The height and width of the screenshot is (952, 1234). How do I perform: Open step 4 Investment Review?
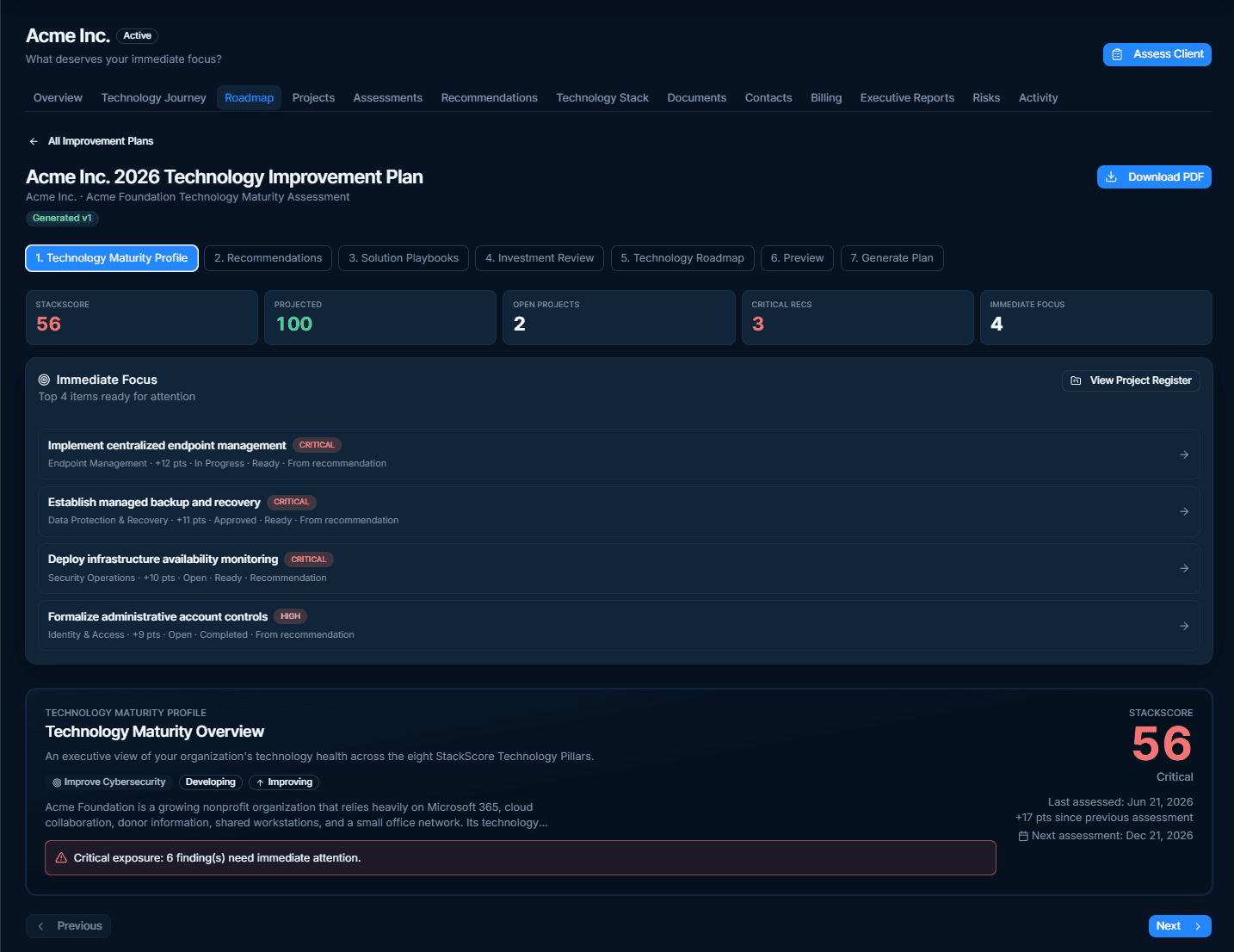click(540, 258)
